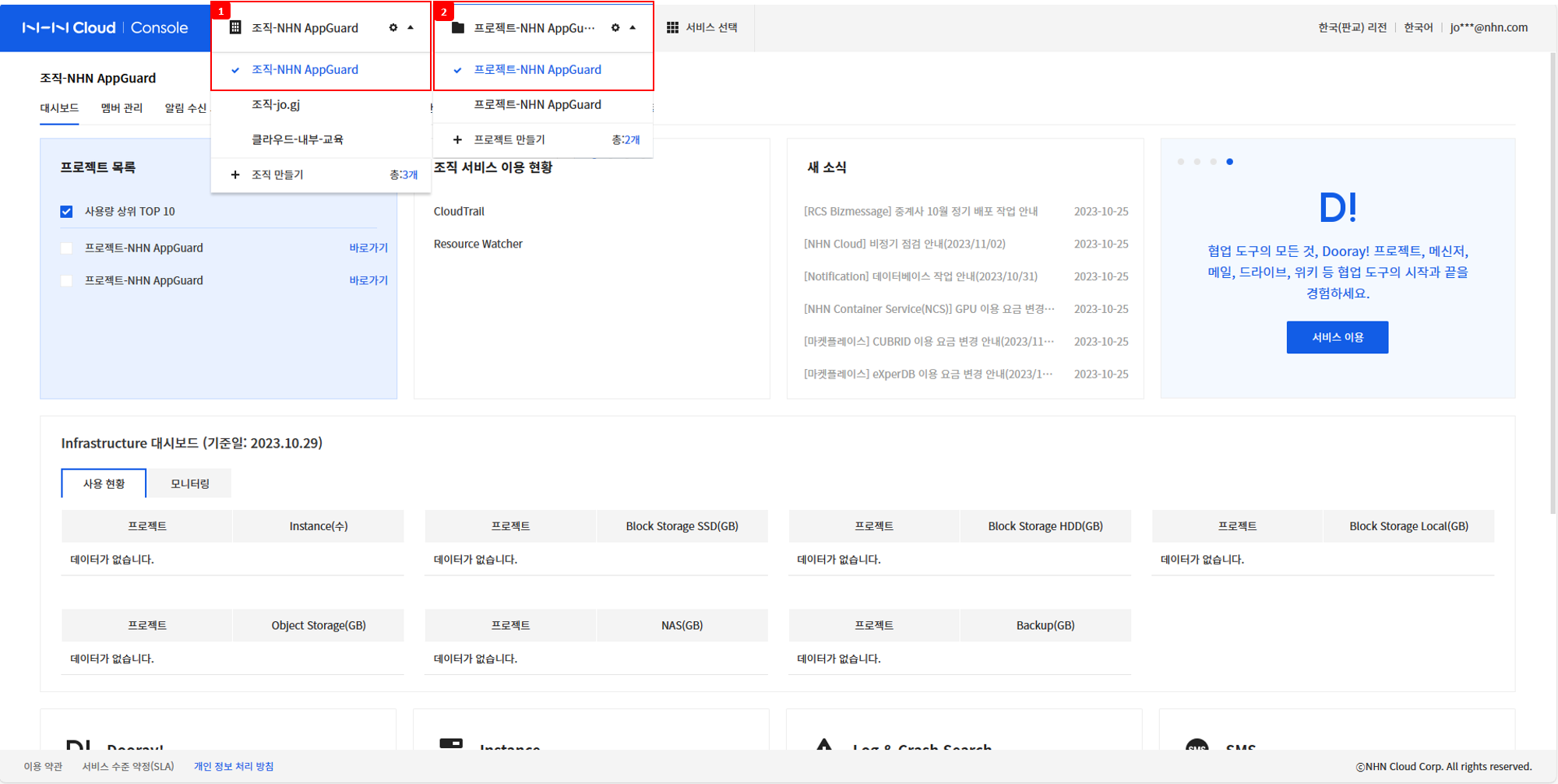Click the vertical page scrollbar
The height and width of the screenshot is (784, 1558).
pyautogui.click(x=1553, y=284)
